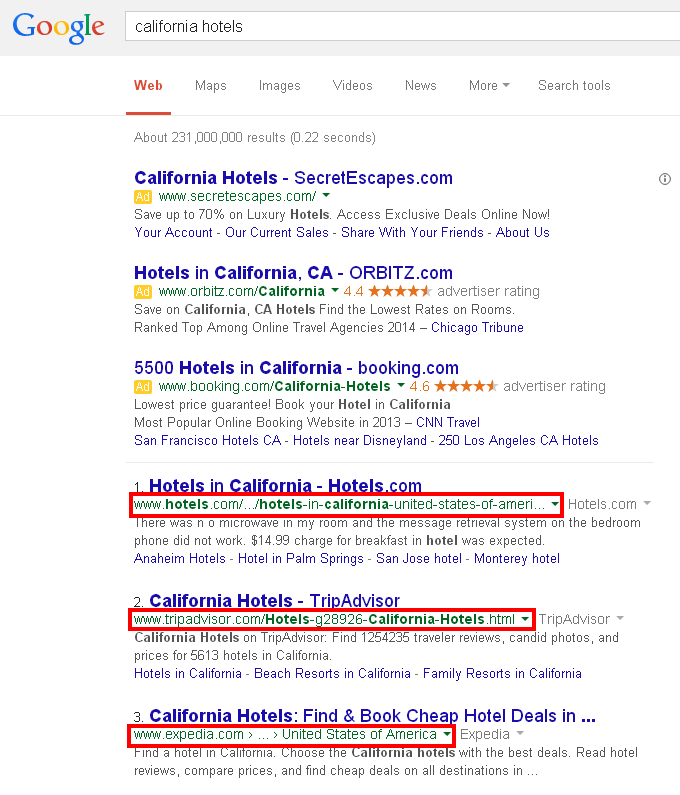Click the Ad badge under SecretEscapes title
Image resolution: width=680 pixels, height=795 pixels.
[142, 197]
